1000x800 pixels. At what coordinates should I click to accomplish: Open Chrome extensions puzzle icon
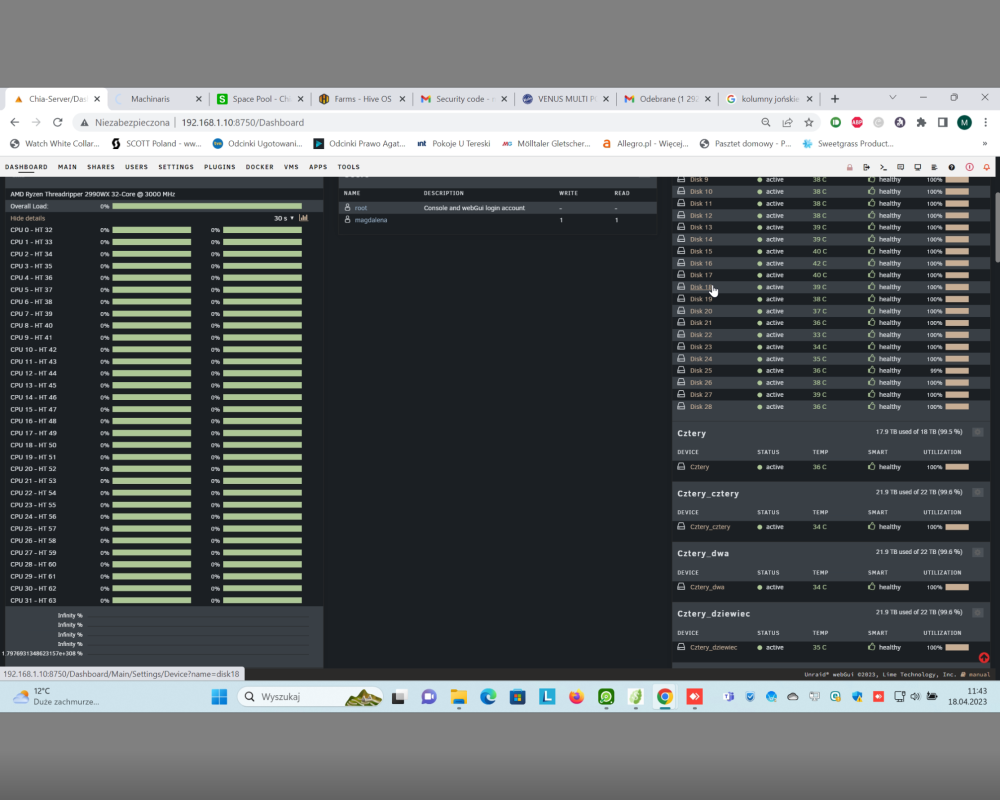(921, 122)
